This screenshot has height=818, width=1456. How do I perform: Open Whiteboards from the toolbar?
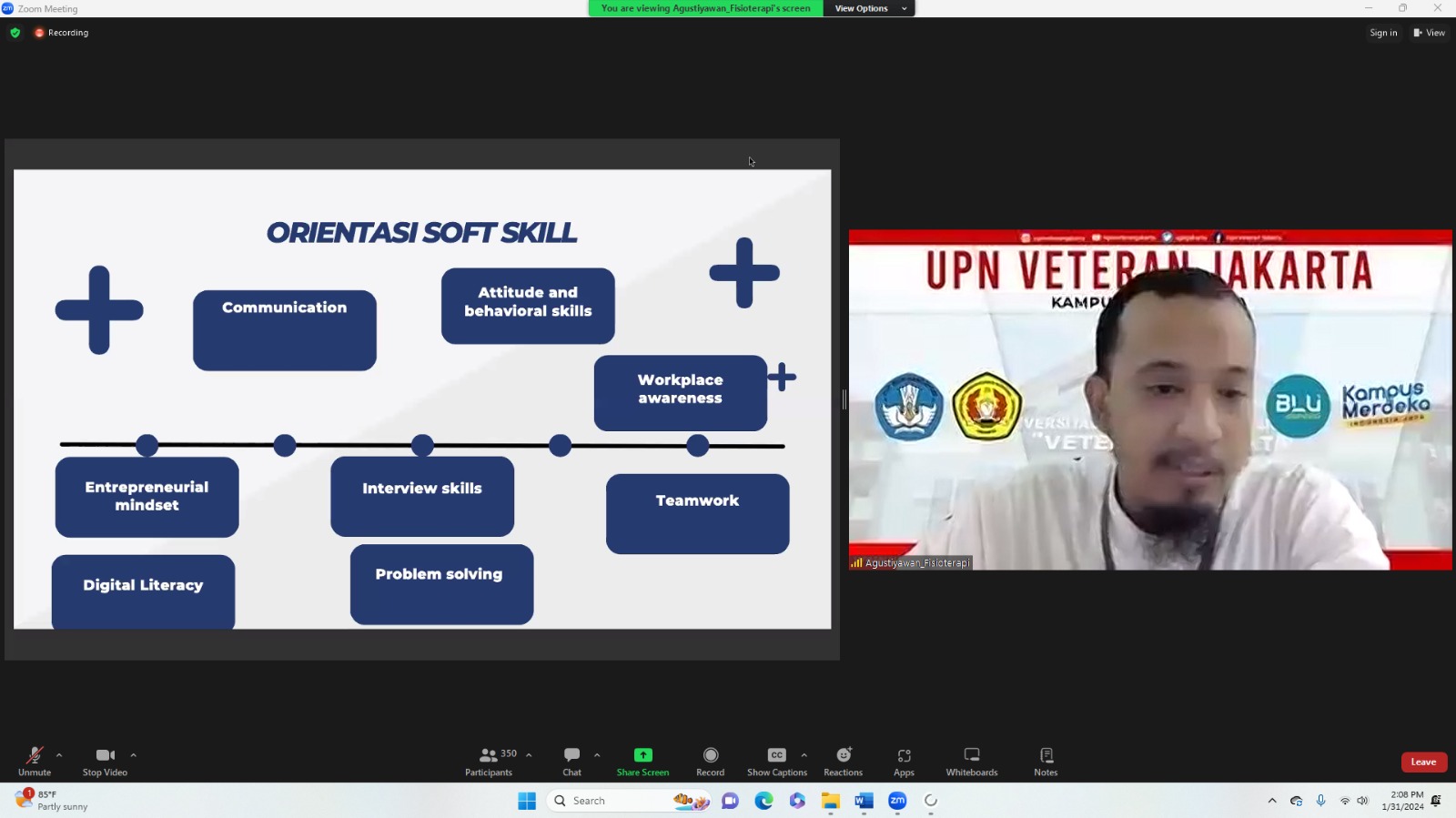[x=971, y=761]
